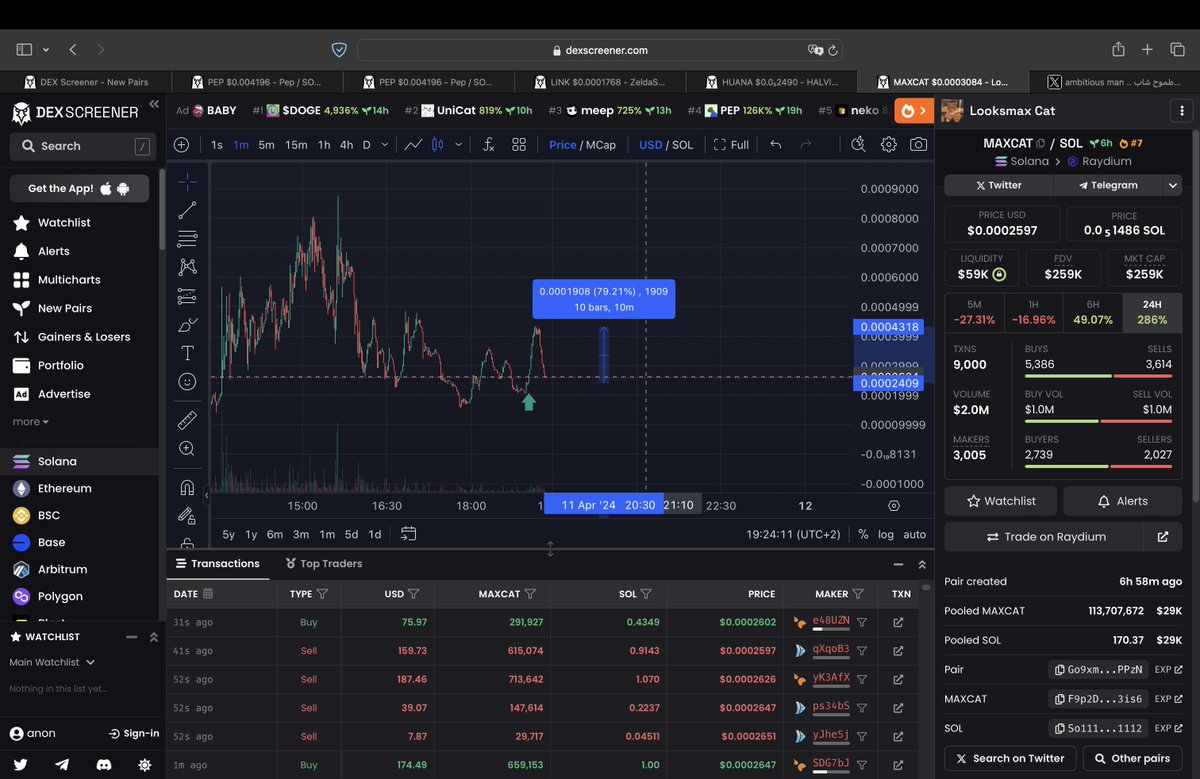Add pair to Watchlist button

click(x=1000, y=501)
